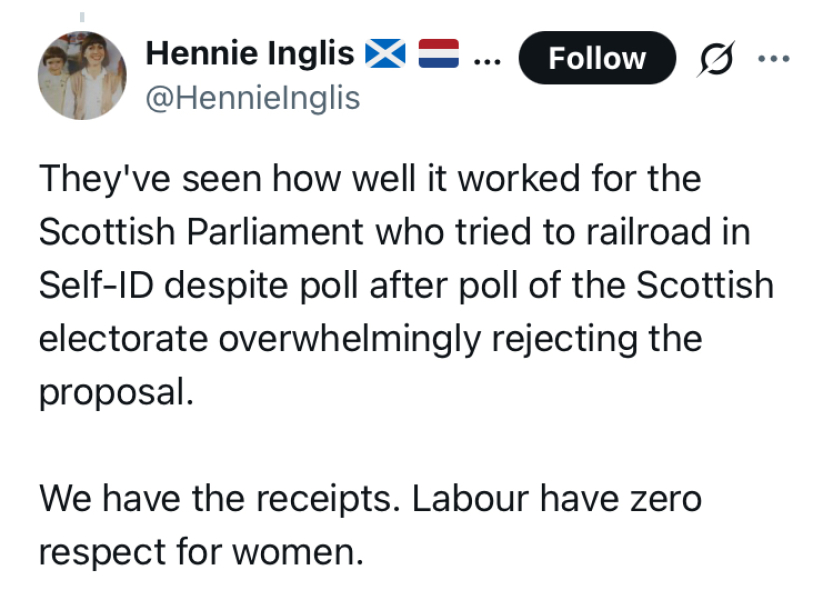Open the three-dot more options menu
Image resolution: width=833 pixels, height=600 pixels.
click(x=773, y=58)
